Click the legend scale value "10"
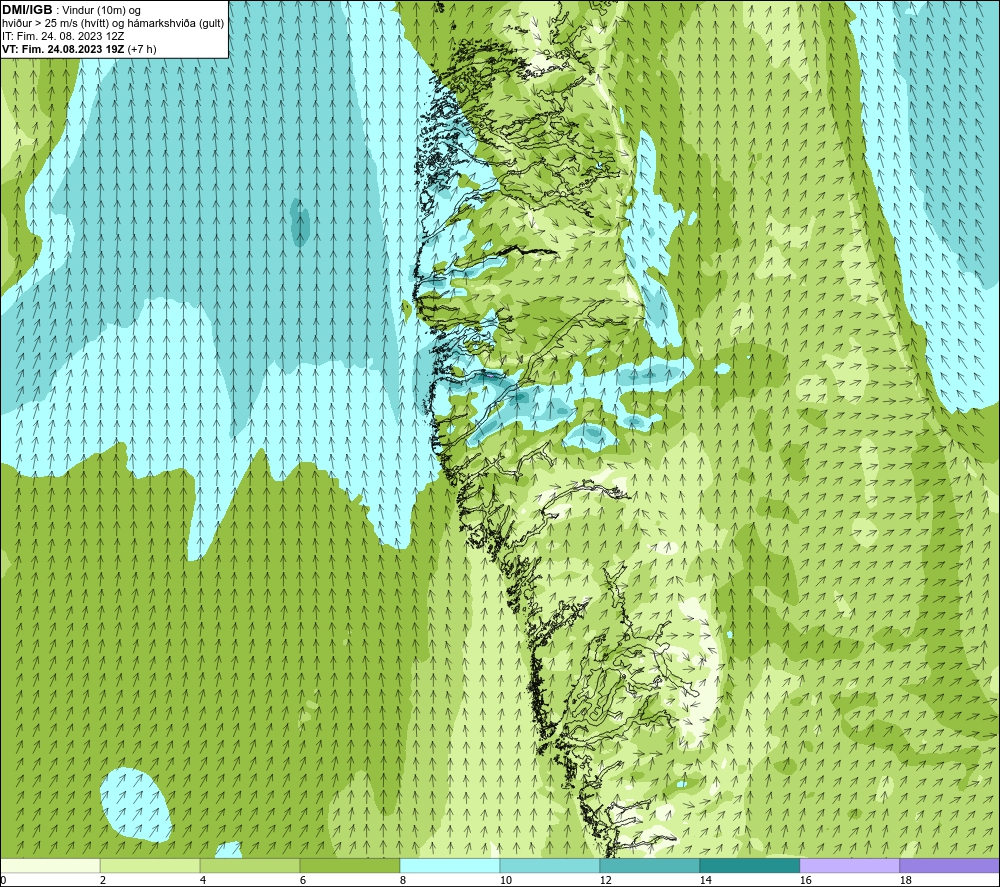 coord(505,881)
